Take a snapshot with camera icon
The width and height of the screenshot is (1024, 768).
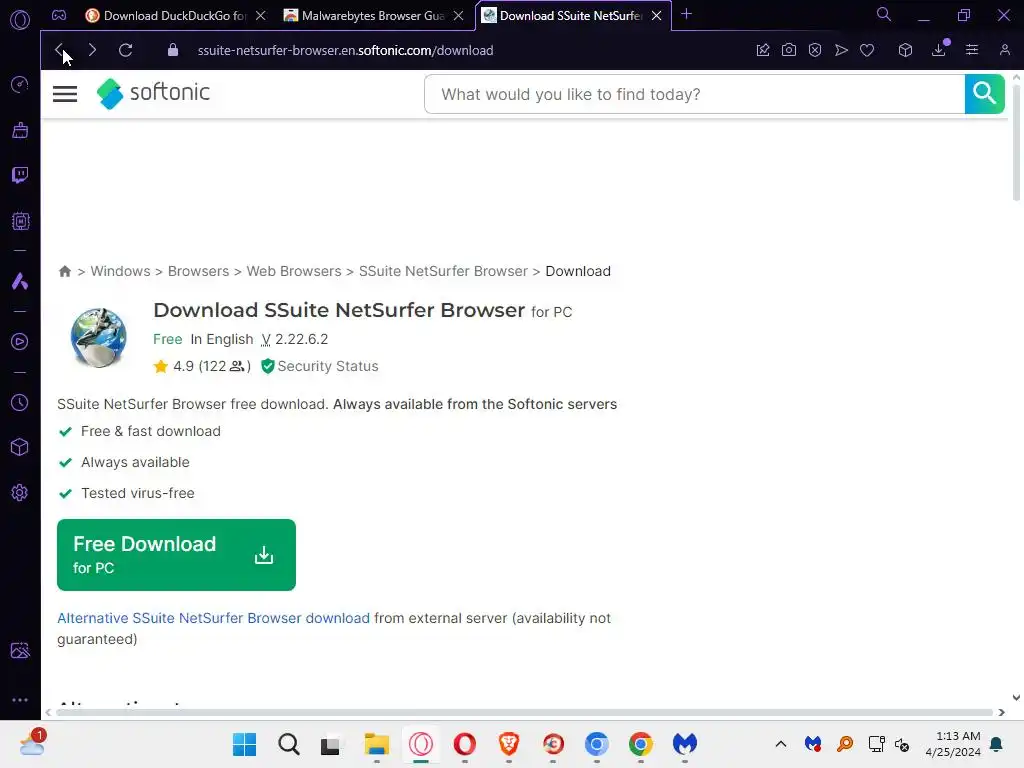(789, 50)
